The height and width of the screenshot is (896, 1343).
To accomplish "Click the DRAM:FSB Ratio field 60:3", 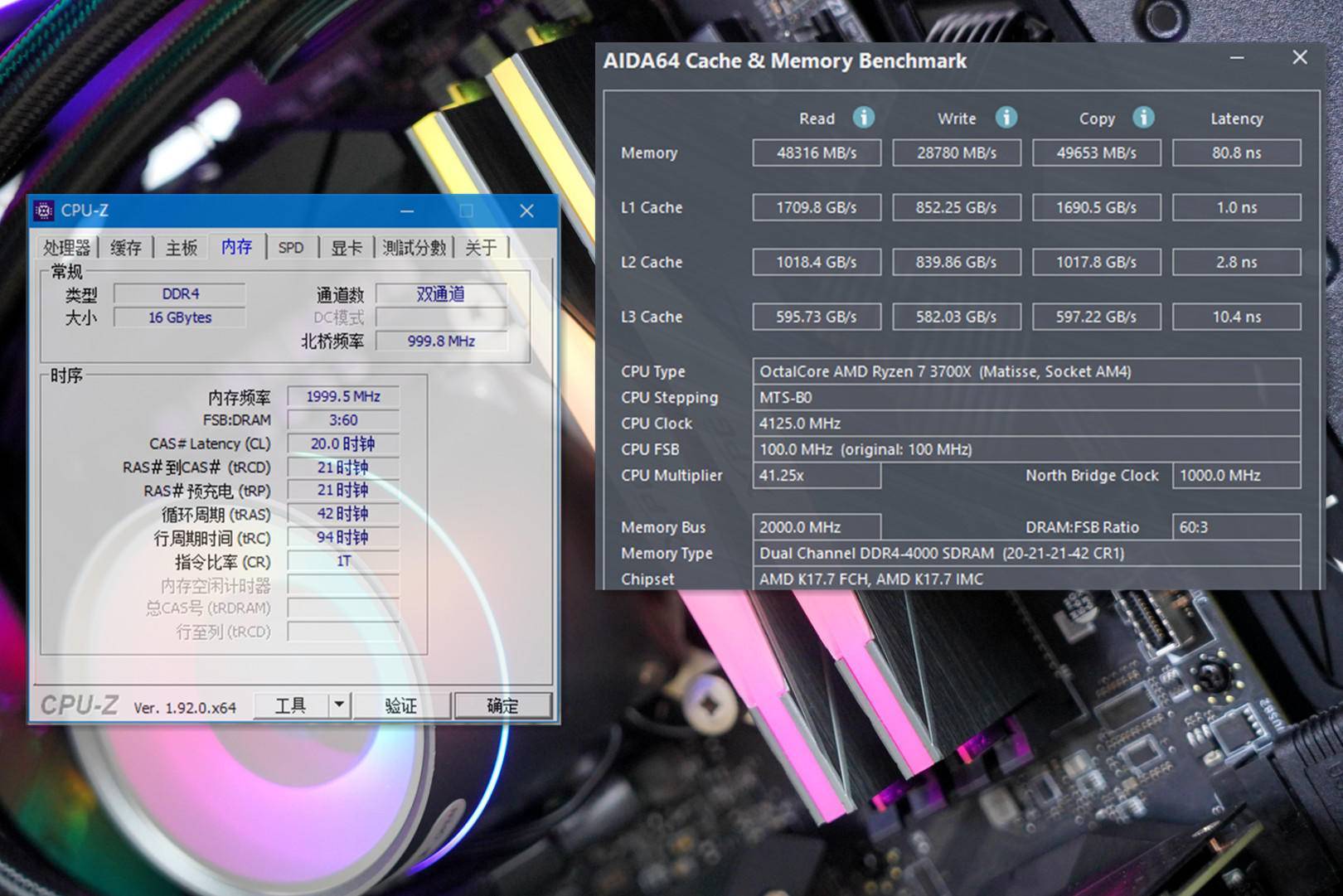I will 1236,527.
